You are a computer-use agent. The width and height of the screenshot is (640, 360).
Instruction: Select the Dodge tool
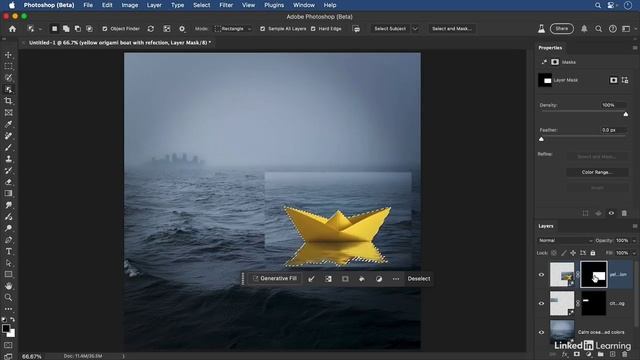[x=8, y=228]
